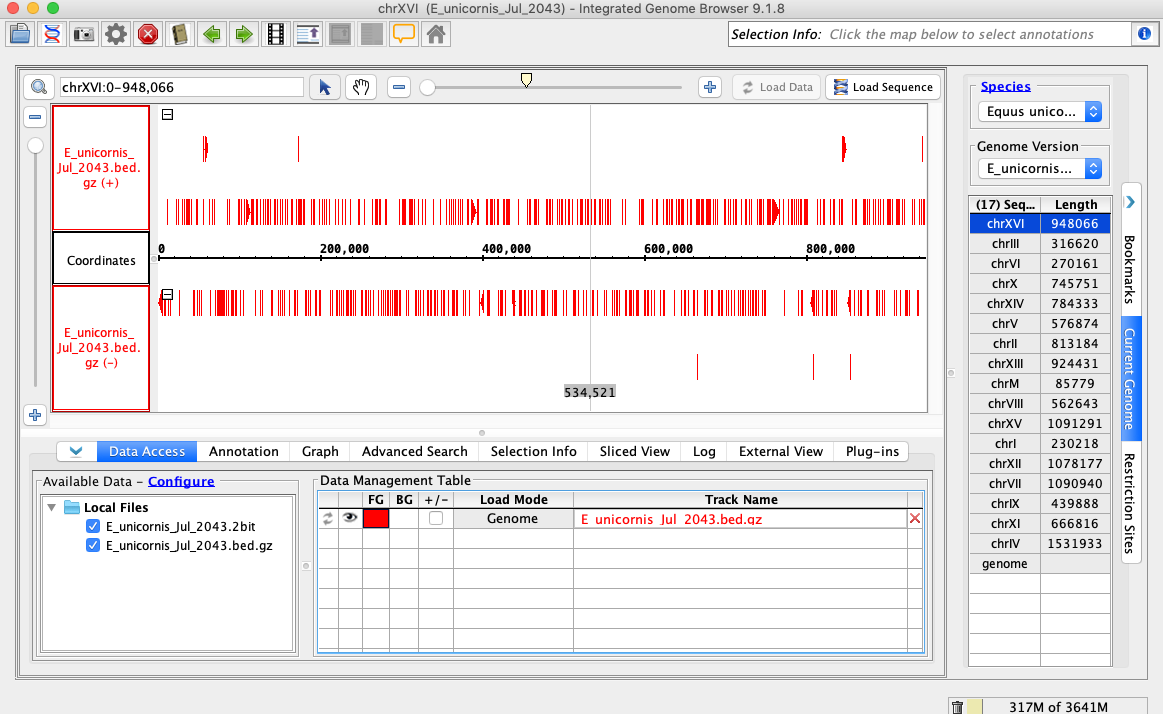Select the hand grab pan tool
Screen dimensions: 1163x714
coord(361,87)
